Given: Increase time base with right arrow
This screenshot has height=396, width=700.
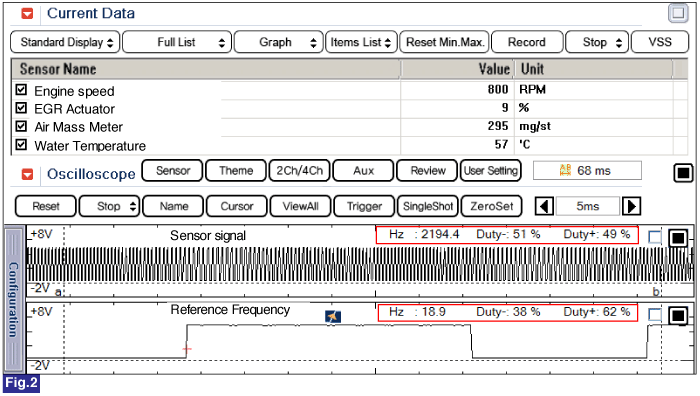Looking at the screenshot, I should pyautogui.click(x=631, y=206).
